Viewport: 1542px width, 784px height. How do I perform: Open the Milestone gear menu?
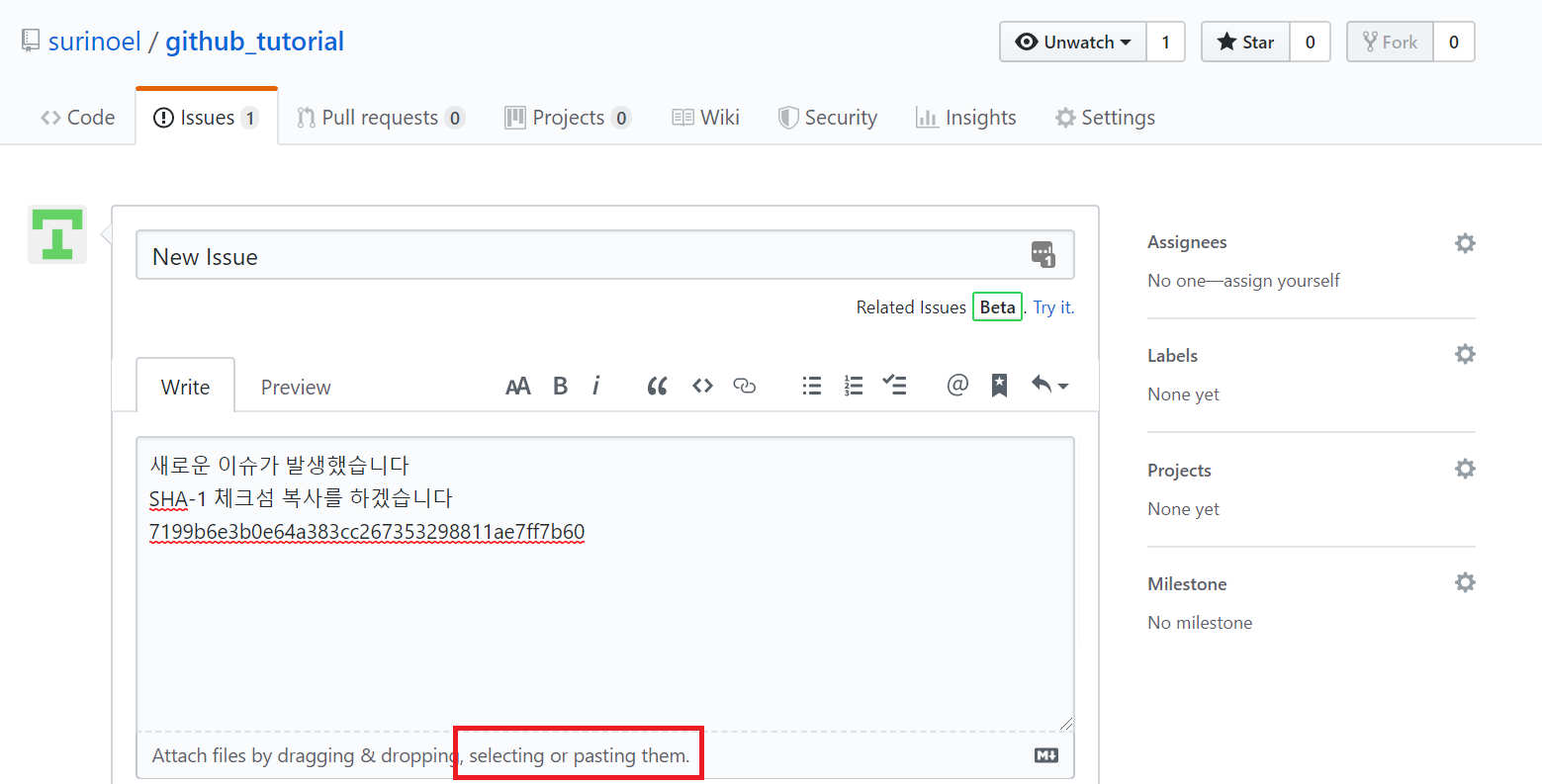pos(1465,582)
